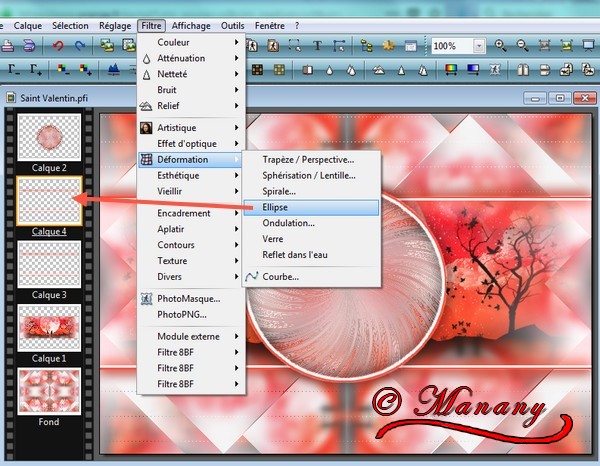This screenshot has height=466, width=600.
Task: Click the rainbow gradient icon
Action: 452,70
